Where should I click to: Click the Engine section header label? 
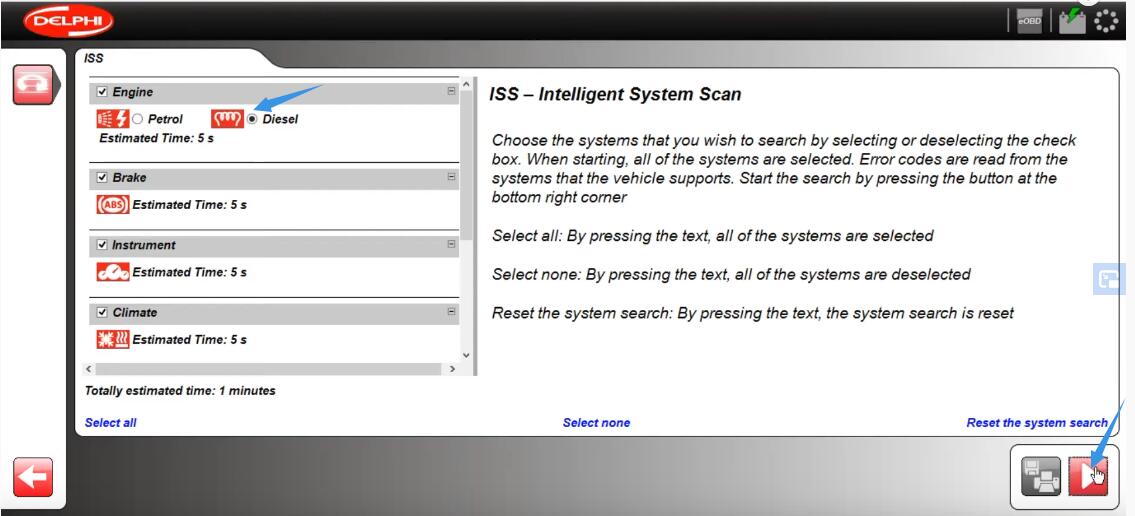133,92
